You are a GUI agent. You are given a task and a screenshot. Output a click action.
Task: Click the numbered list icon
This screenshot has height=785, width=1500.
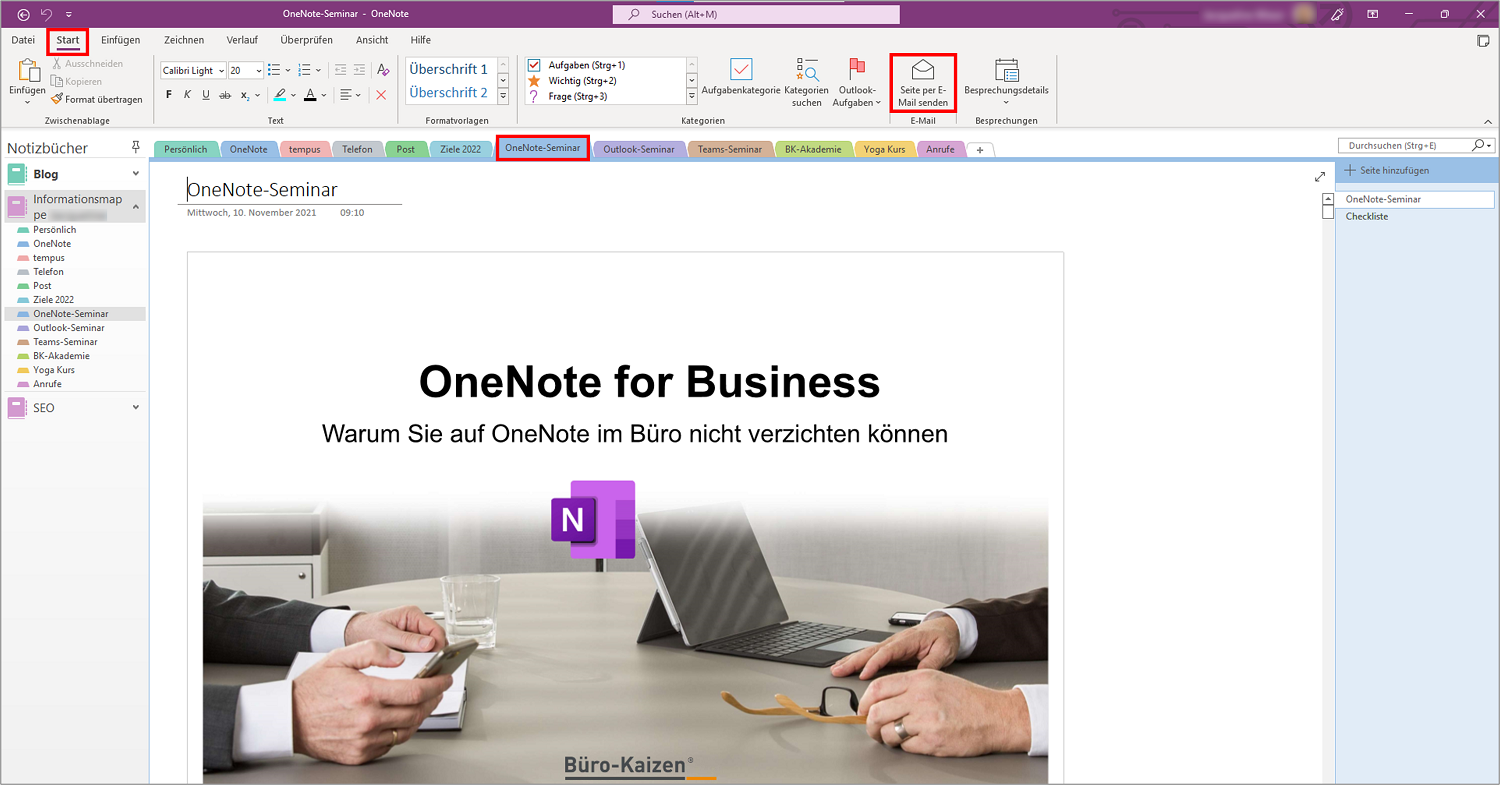(x=305, y=70)
